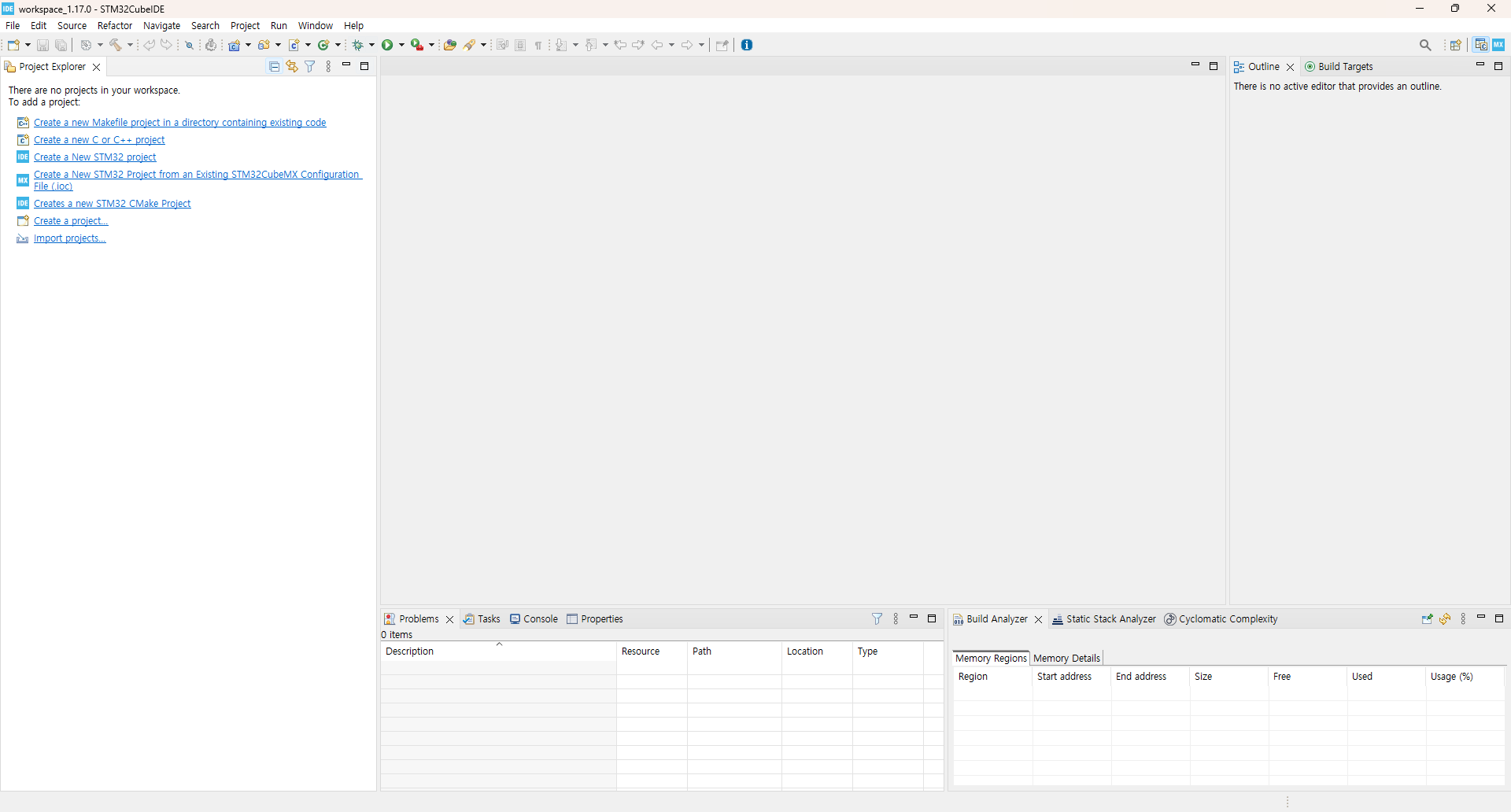Switch to the Static Stack Analyzer tab
The height and width of the screenshot is (812, 1511).
(1104, 619)
